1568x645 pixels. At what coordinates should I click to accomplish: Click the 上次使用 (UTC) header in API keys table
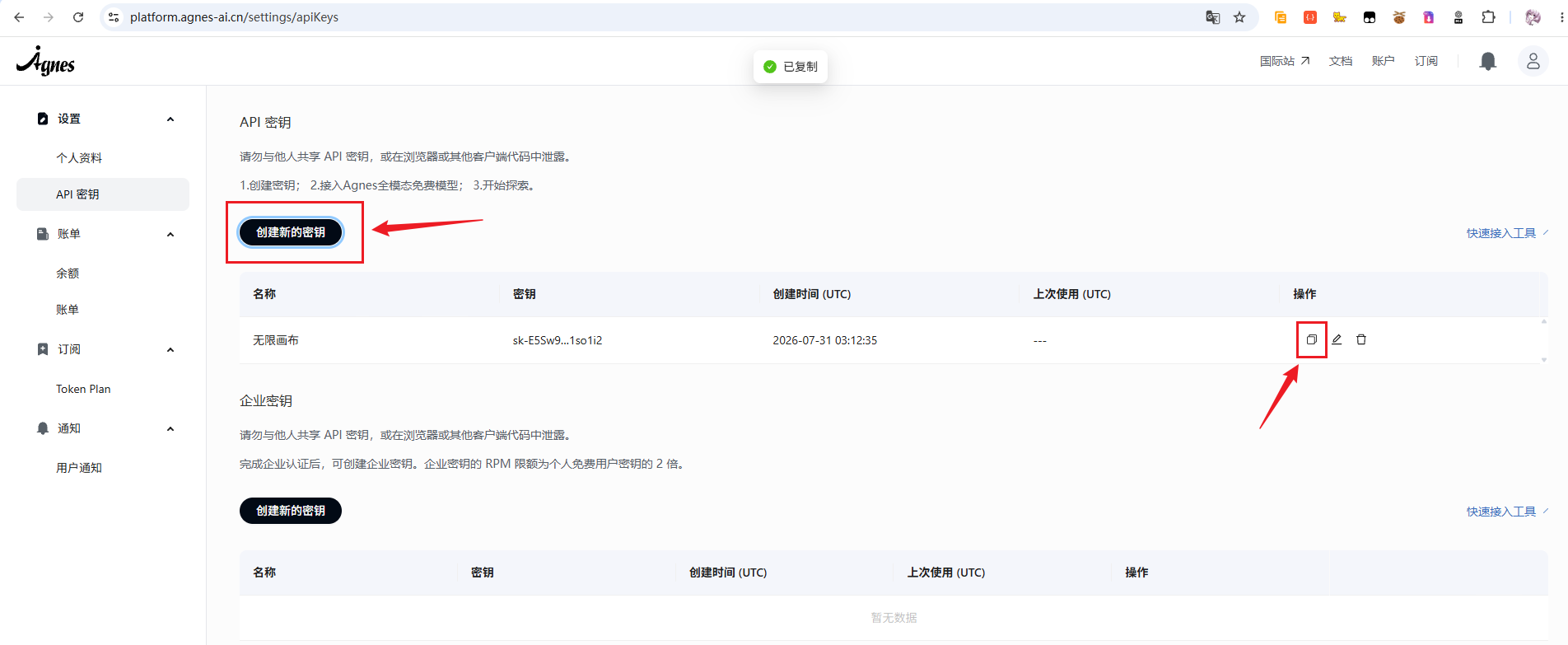[x=1072, y=294]
